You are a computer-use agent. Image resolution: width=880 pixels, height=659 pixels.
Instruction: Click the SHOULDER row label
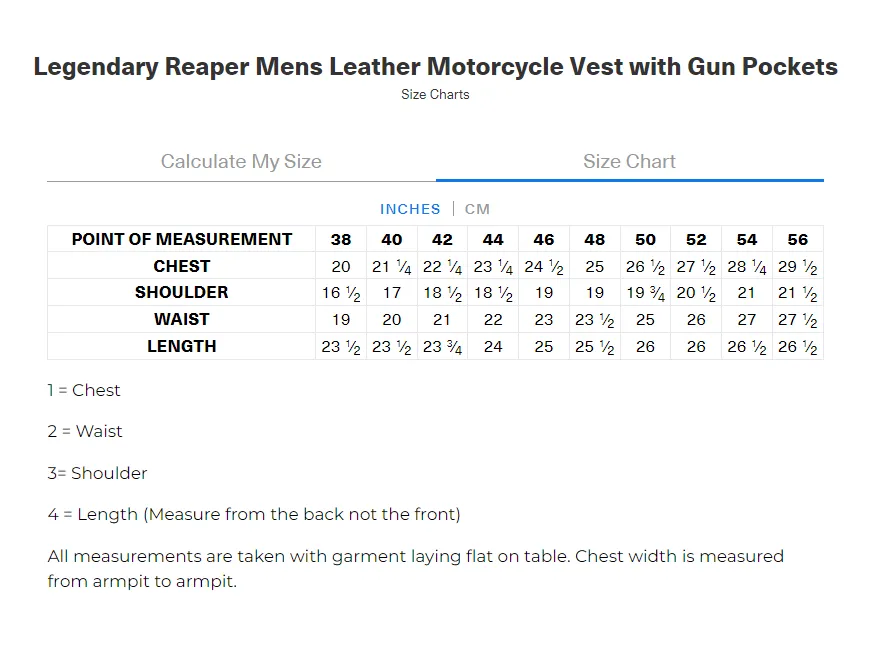tap(182, 293)
